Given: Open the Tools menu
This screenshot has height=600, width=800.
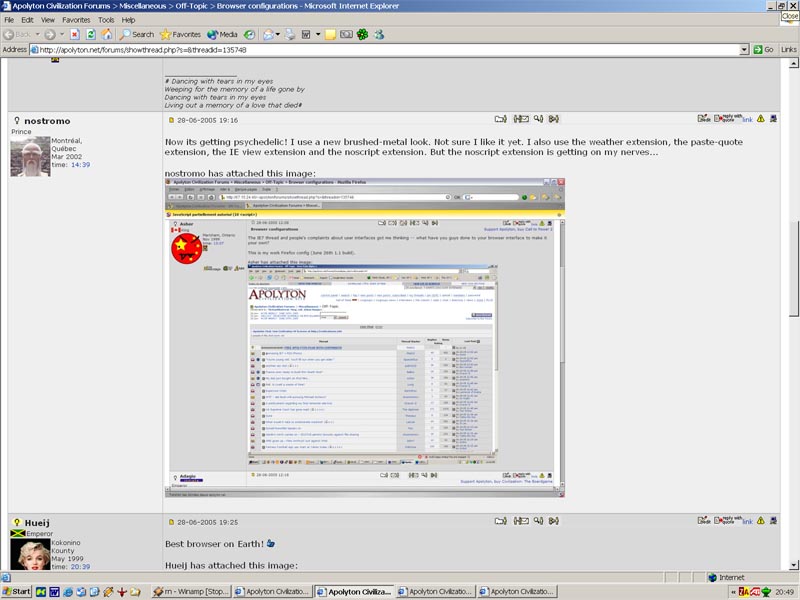Looking at the screenshot, I should click(104, 19).
